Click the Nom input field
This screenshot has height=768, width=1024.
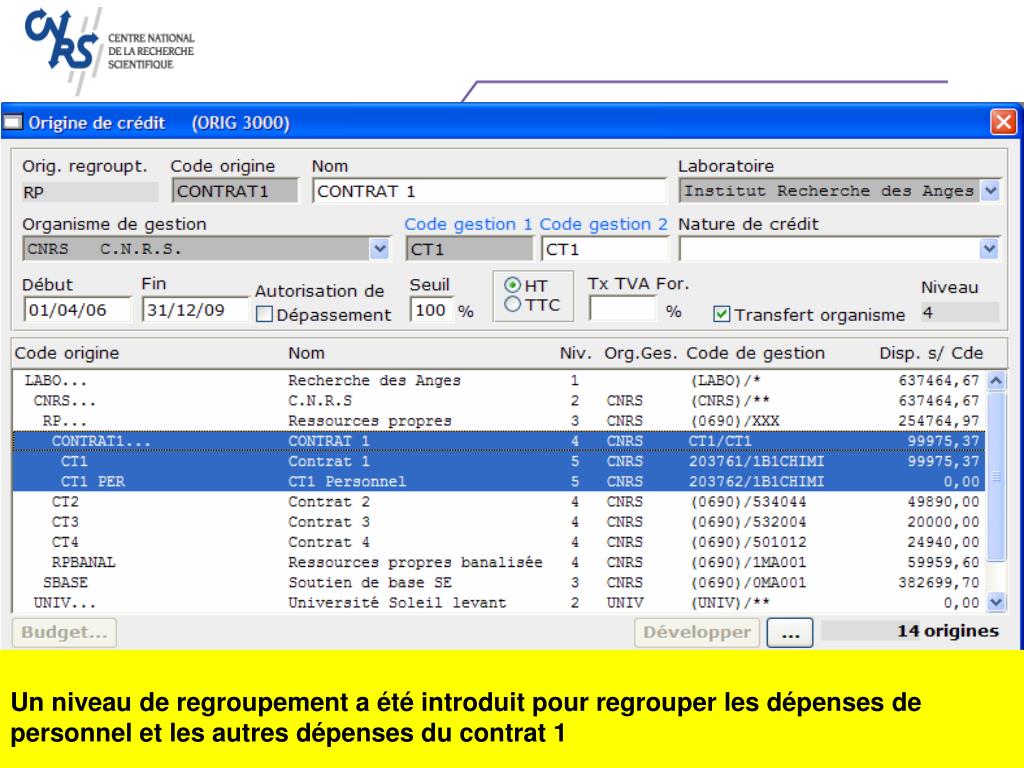[x=489, y=191]
